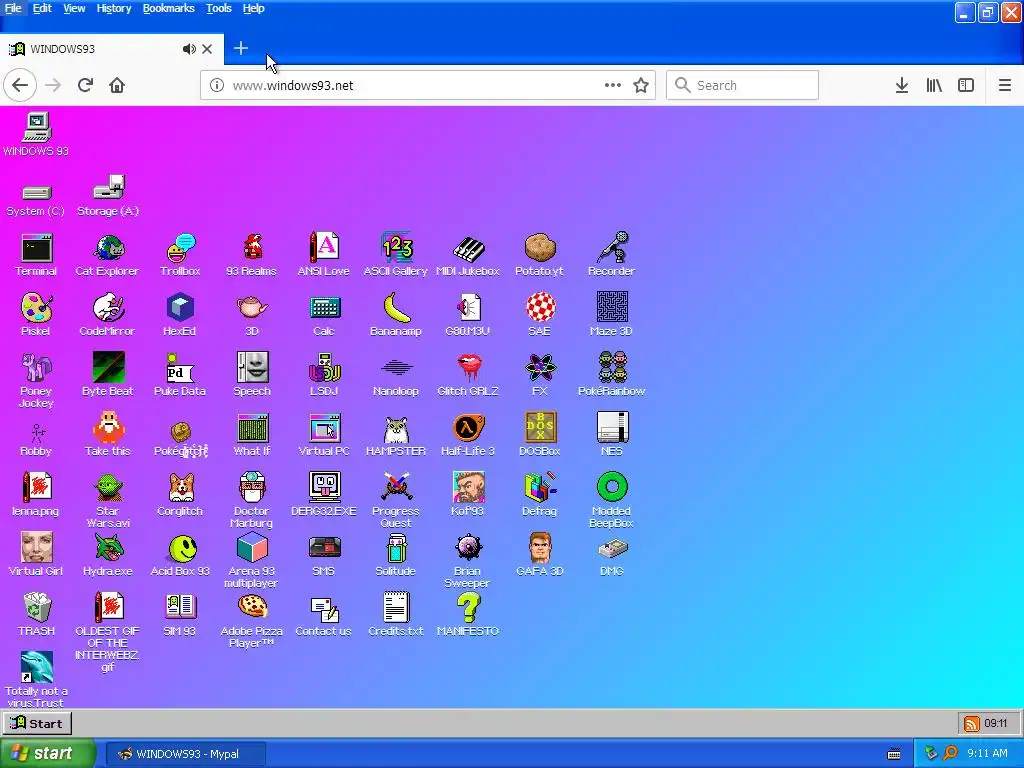
Task: Open the Trollbox chat icon
Action: coord(180,255)
